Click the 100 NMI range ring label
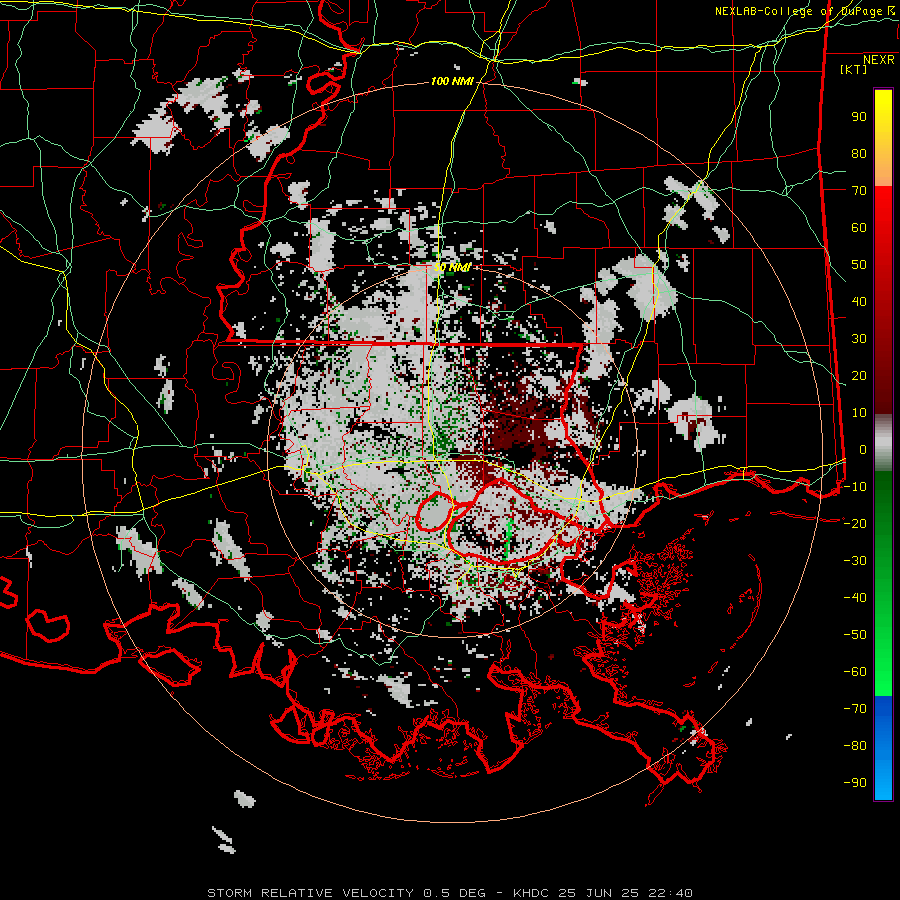900x900 pixels. pyautogui.click(x=452, y=82)
